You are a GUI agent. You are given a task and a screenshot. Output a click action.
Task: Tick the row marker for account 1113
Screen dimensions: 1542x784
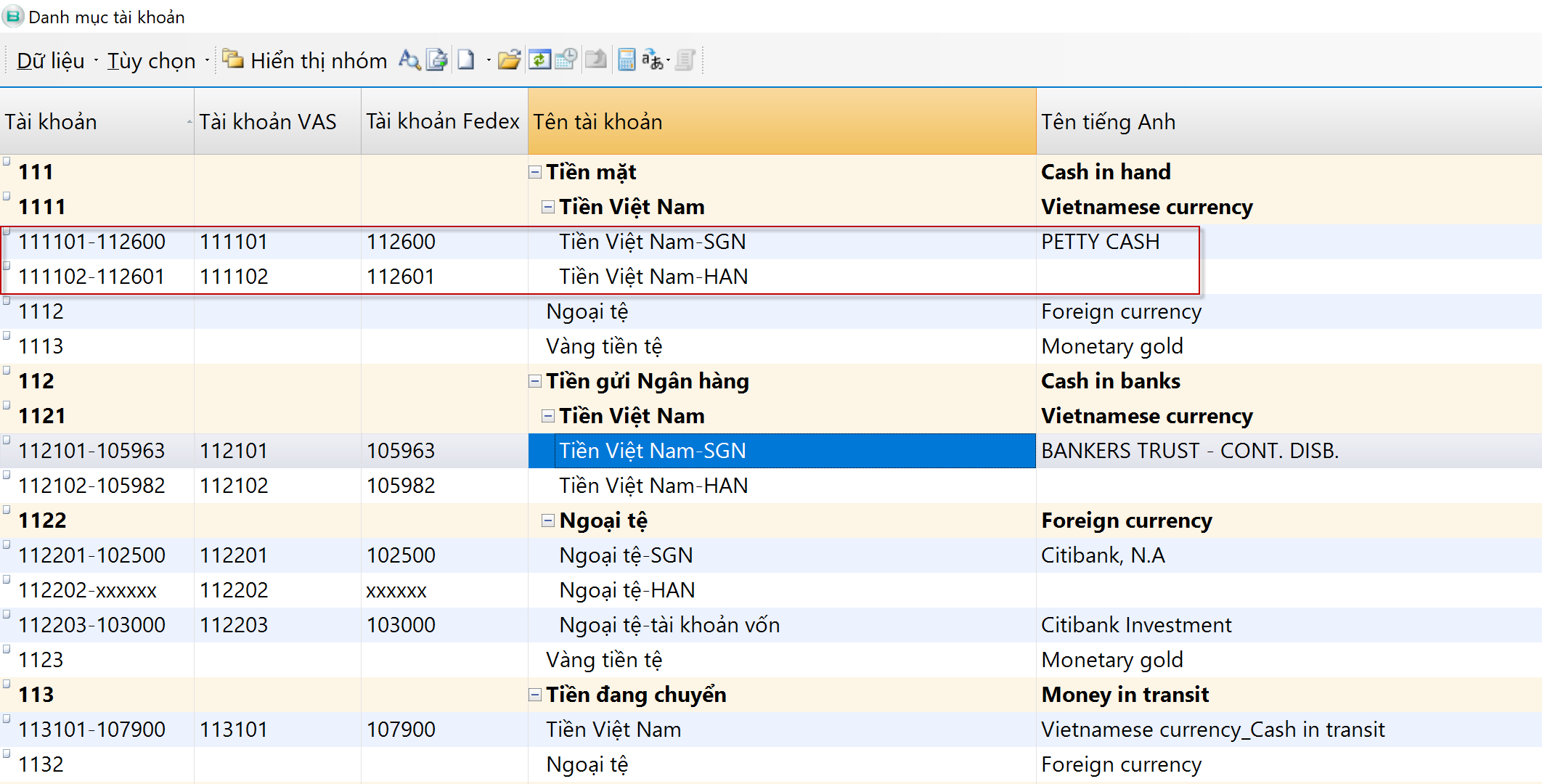click(7, 335)
